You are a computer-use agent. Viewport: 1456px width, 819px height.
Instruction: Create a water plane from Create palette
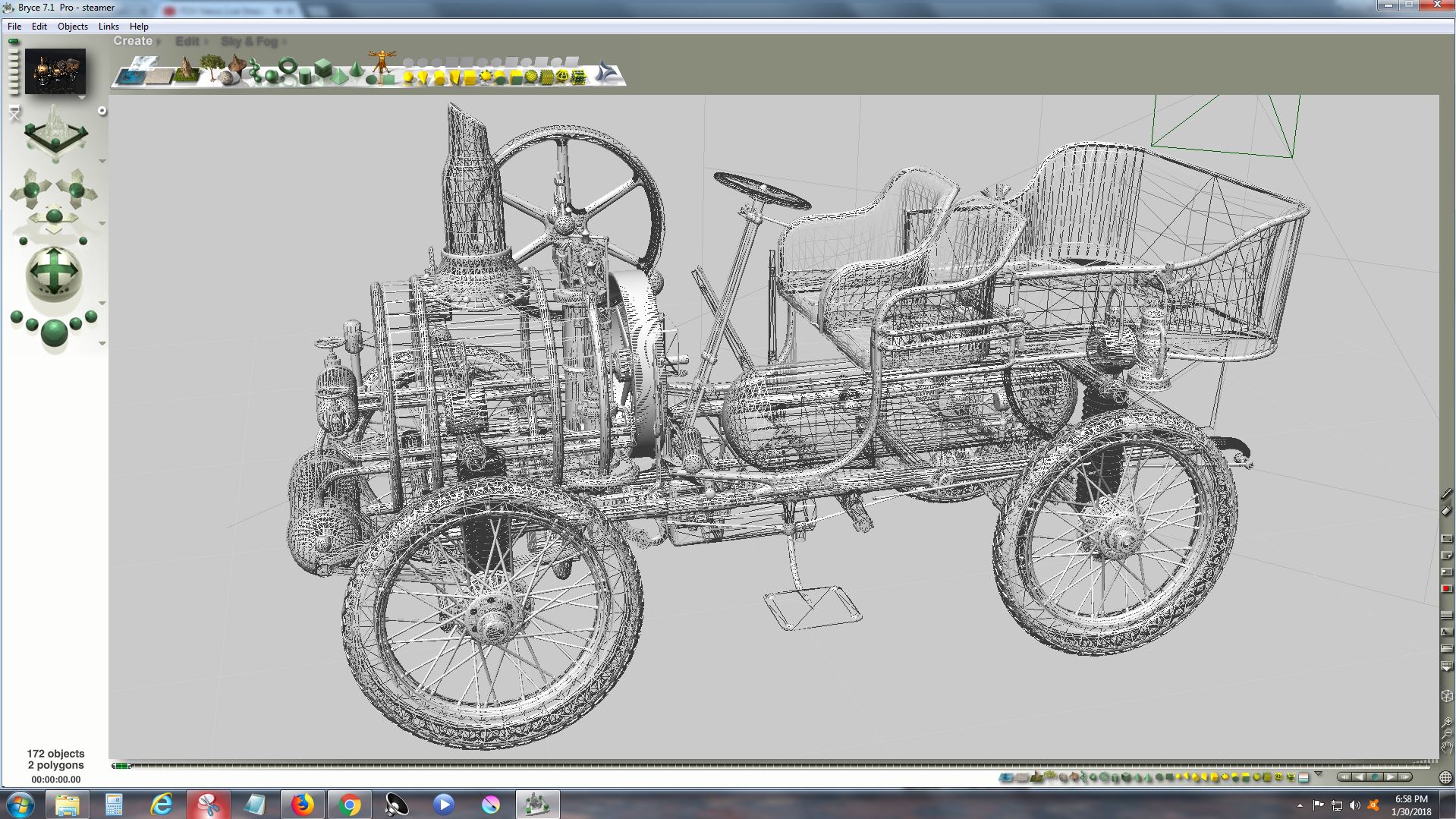(x=130, y=77)
